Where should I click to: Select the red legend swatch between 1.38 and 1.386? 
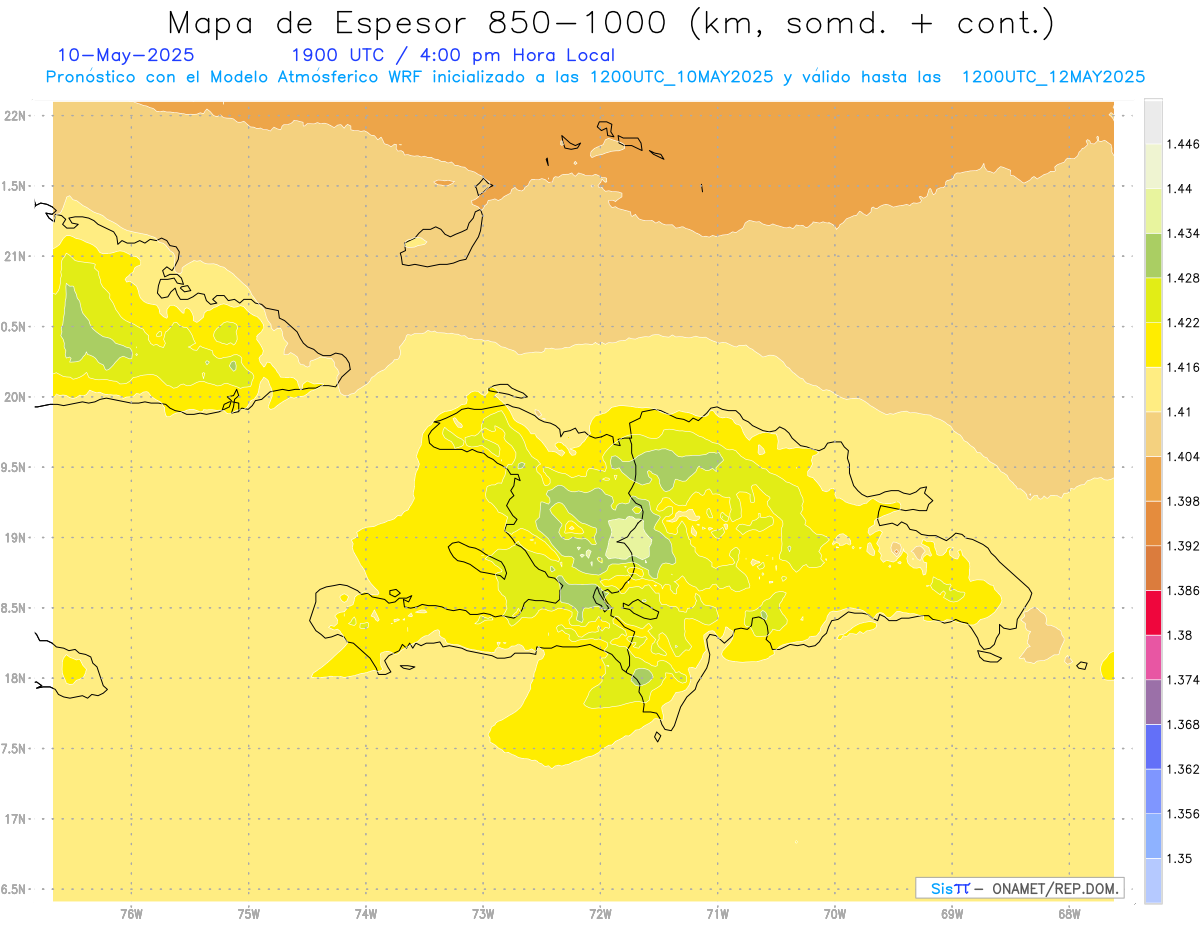(1153, 612)
